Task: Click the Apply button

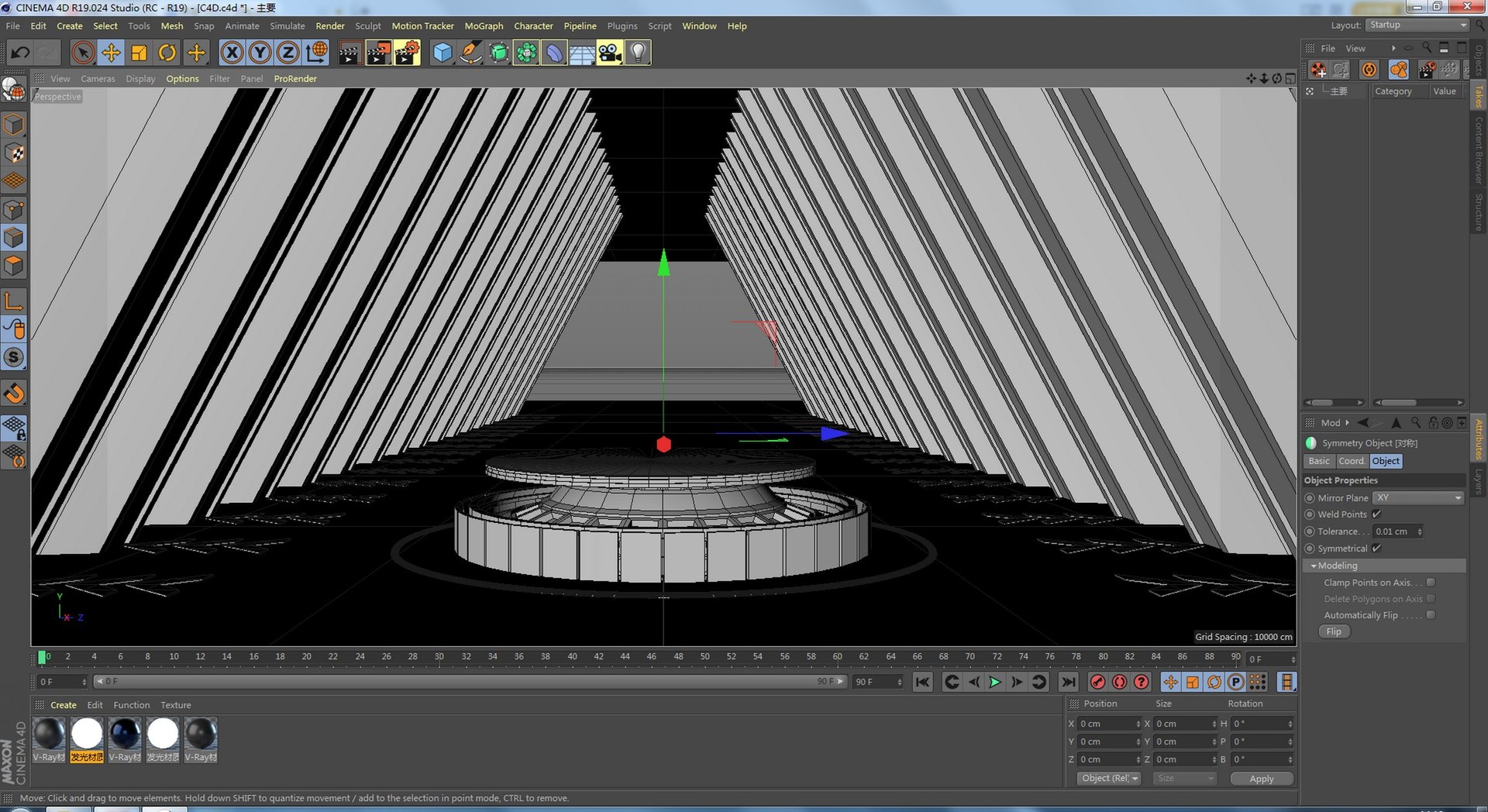Action: (1262, 779)
